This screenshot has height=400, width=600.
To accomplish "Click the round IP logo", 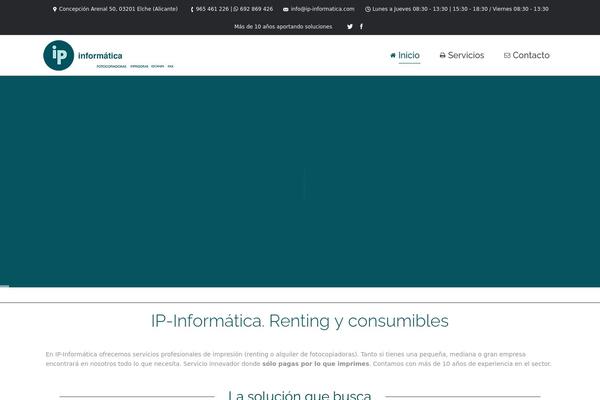I will (59, 56).
